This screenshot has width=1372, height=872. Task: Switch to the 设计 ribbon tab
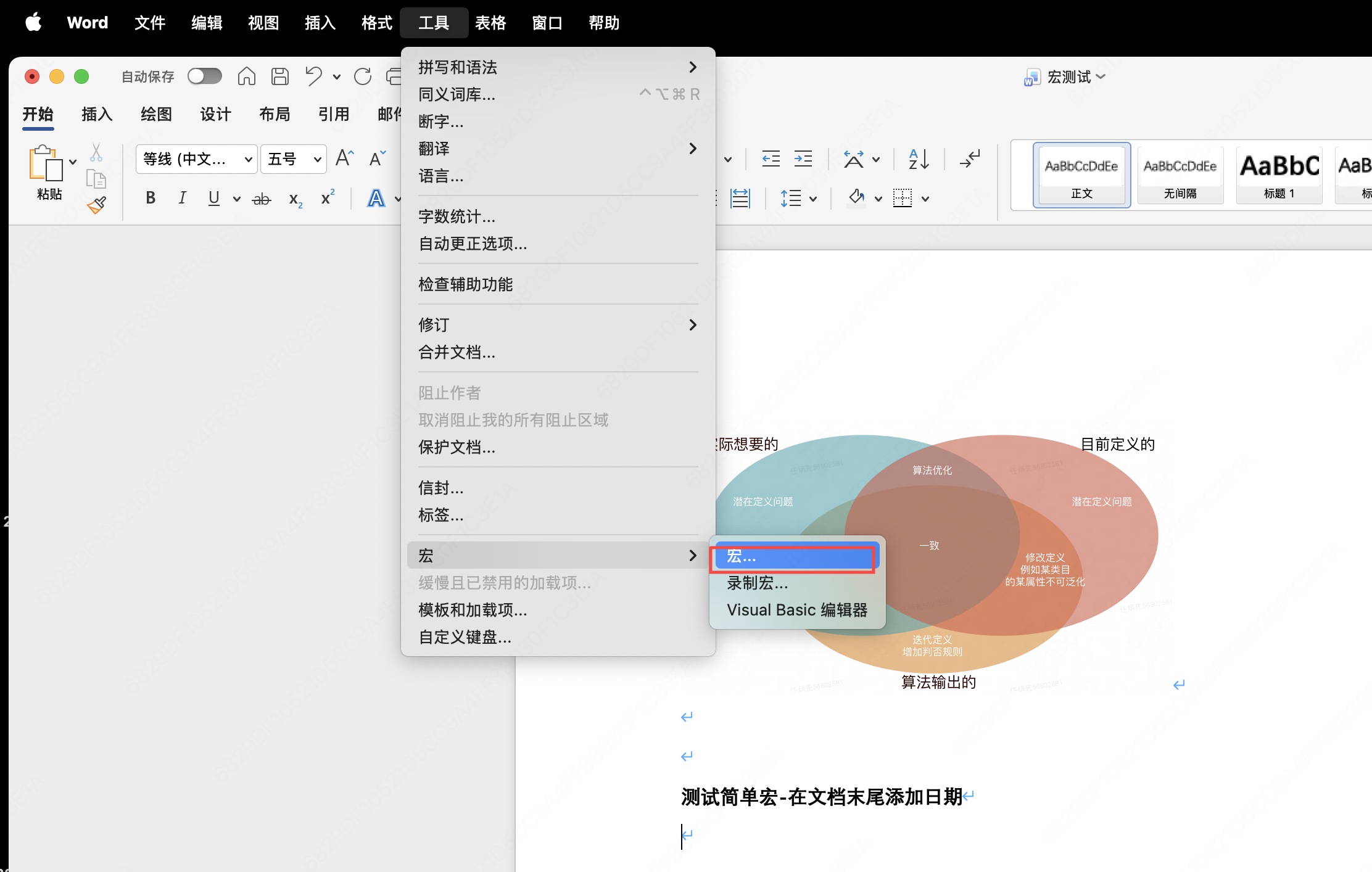(215, 114)
